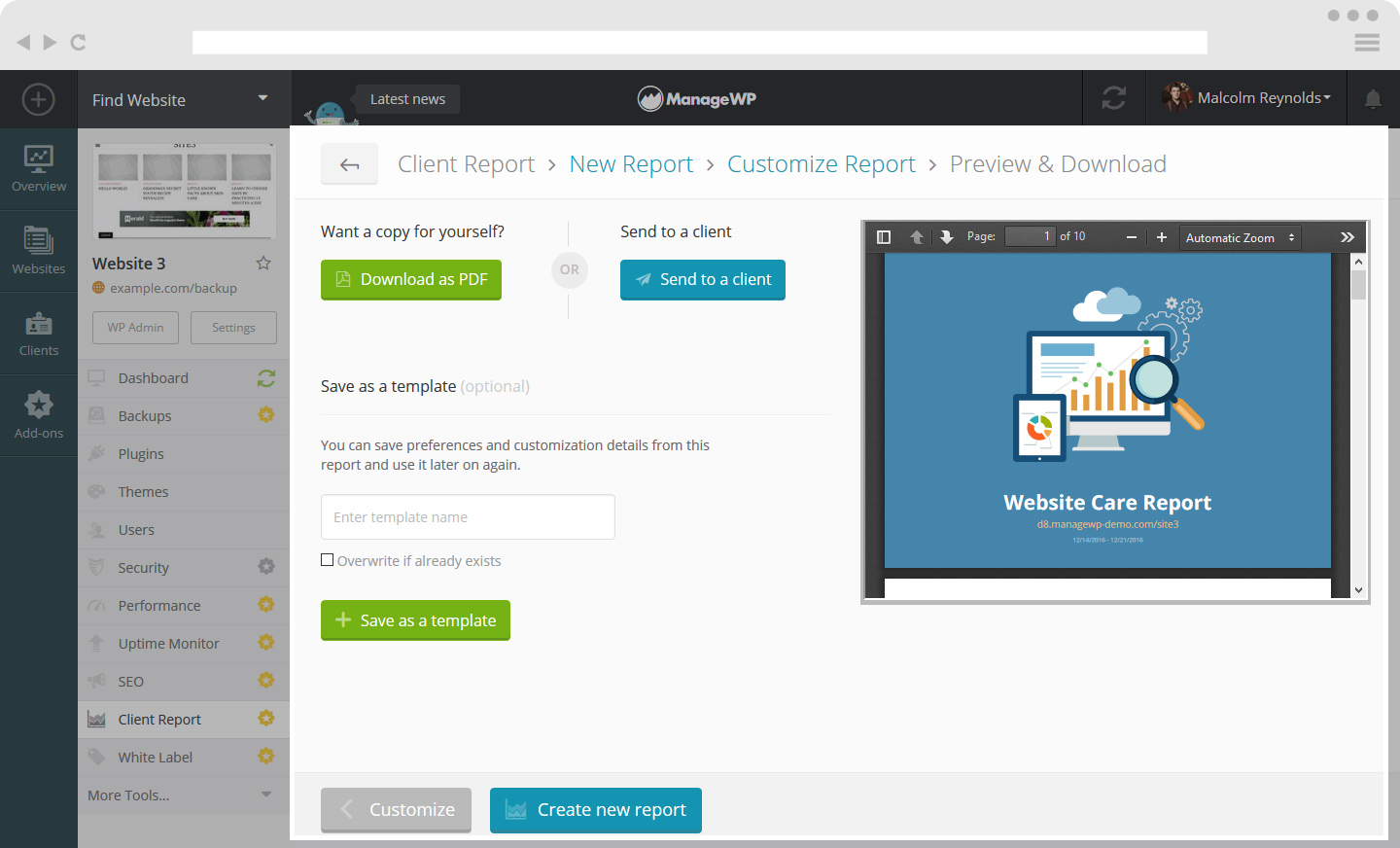
Task: Open Backups in the site menu
Action: pyautogui.click(x=145, y=416)
